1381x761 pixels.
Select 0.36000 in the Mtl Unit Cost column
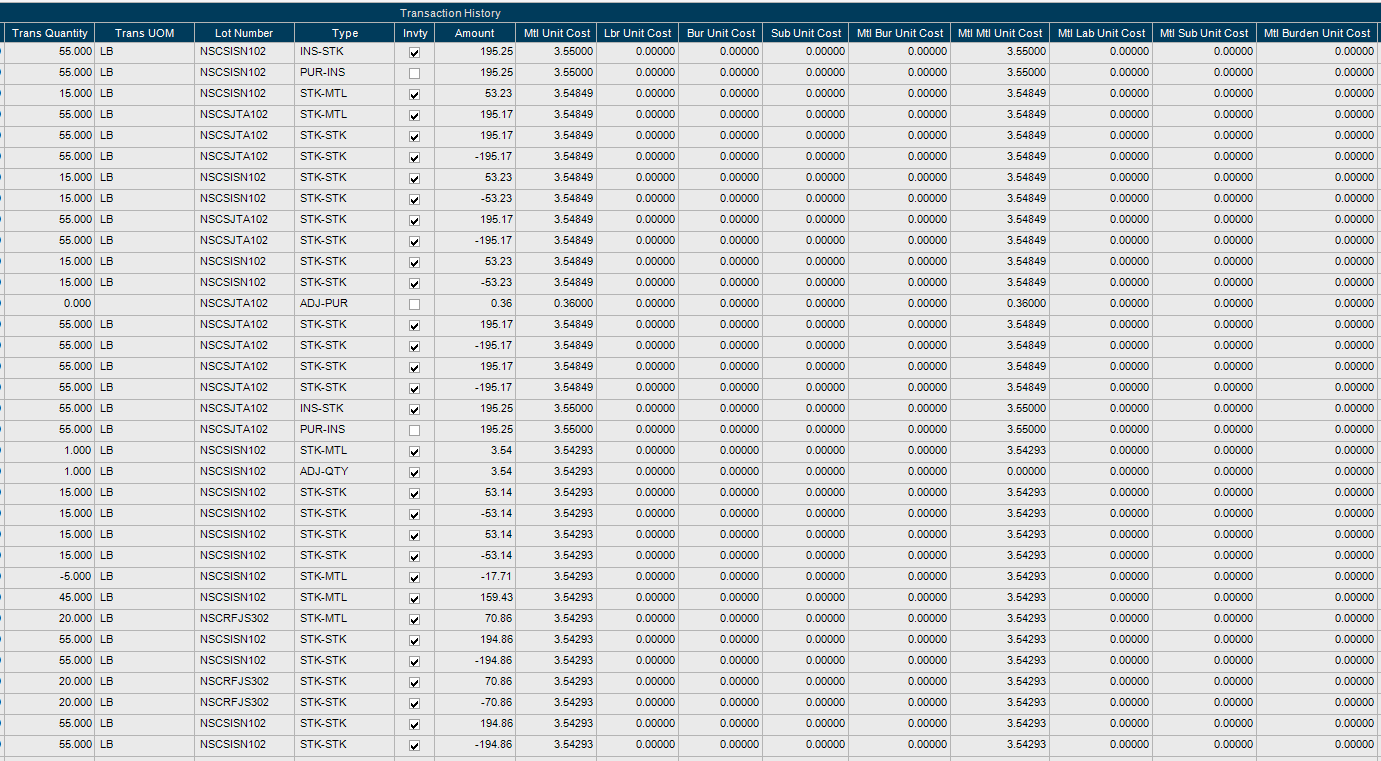pos(557,304)
